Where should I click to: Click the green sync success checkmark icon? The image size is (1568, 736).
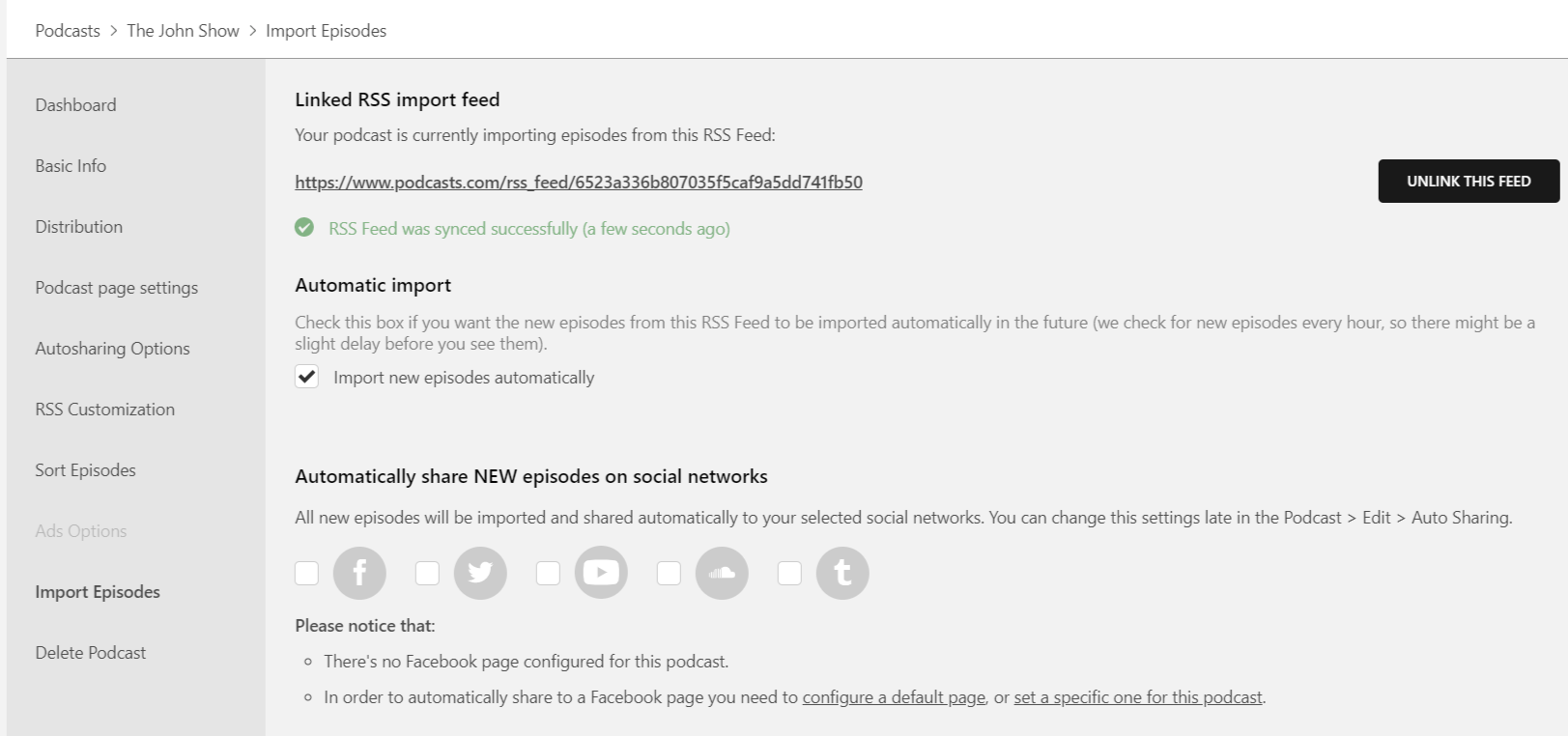(304, 228)
